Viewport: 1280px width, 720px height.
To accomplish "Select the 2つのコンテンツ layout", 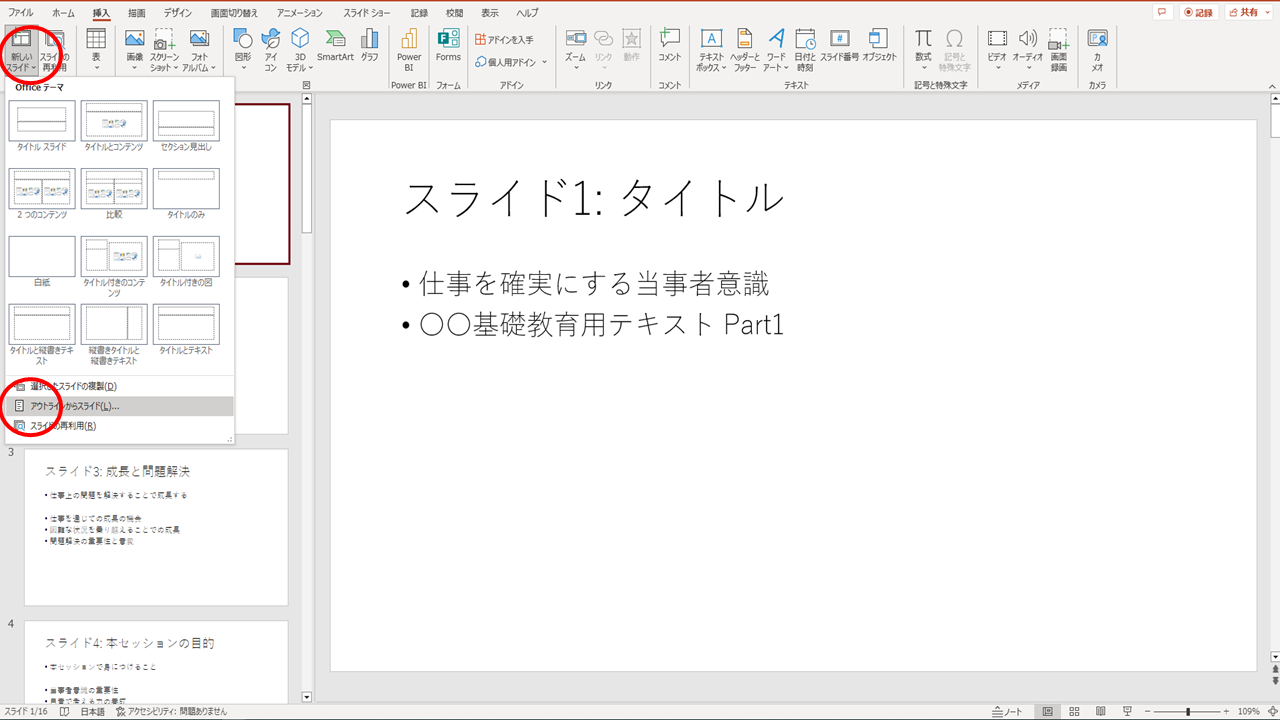I will [x=42, y=194].
